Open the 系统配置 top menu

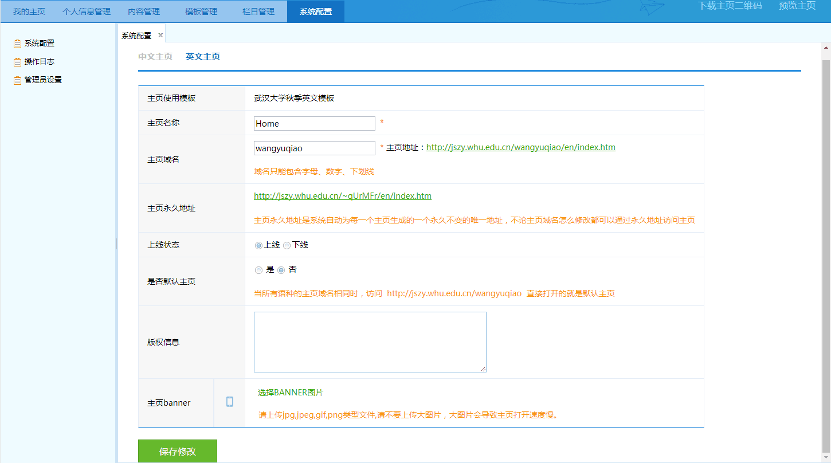316,11
